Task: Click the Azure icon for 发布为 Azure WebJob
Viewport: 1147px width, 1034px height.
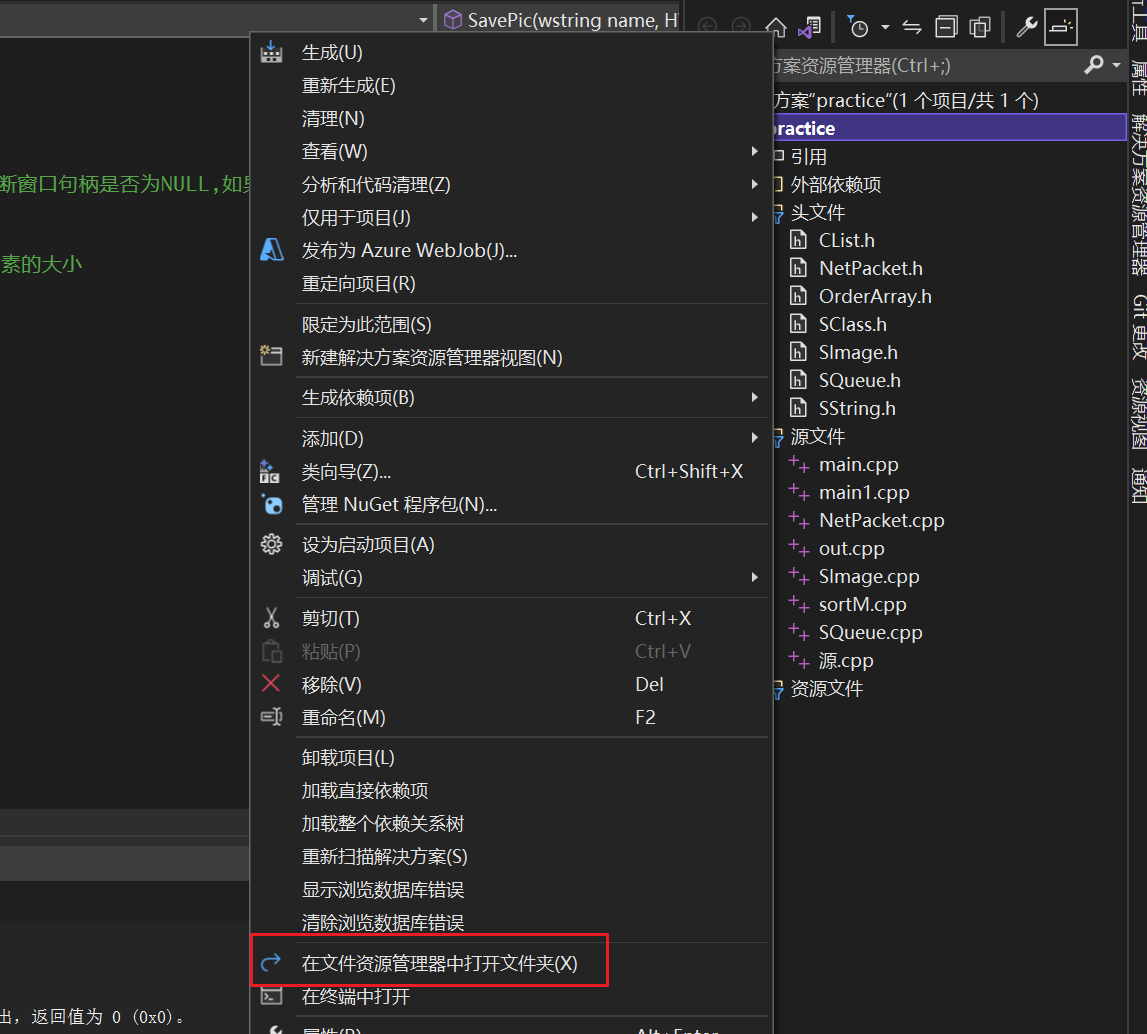Action: tap(271, 250)
